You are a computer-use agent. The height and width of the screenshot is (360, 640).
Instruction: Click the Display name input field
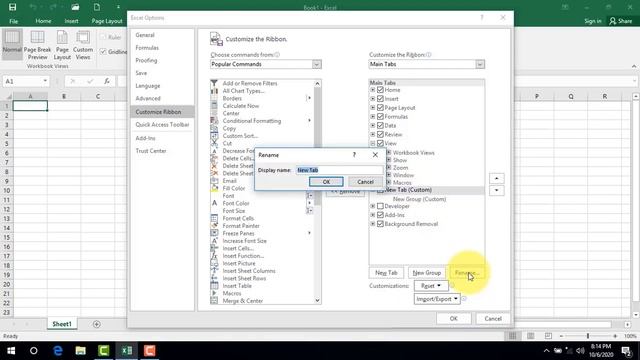pyautogui.click(x=339, y=170)
